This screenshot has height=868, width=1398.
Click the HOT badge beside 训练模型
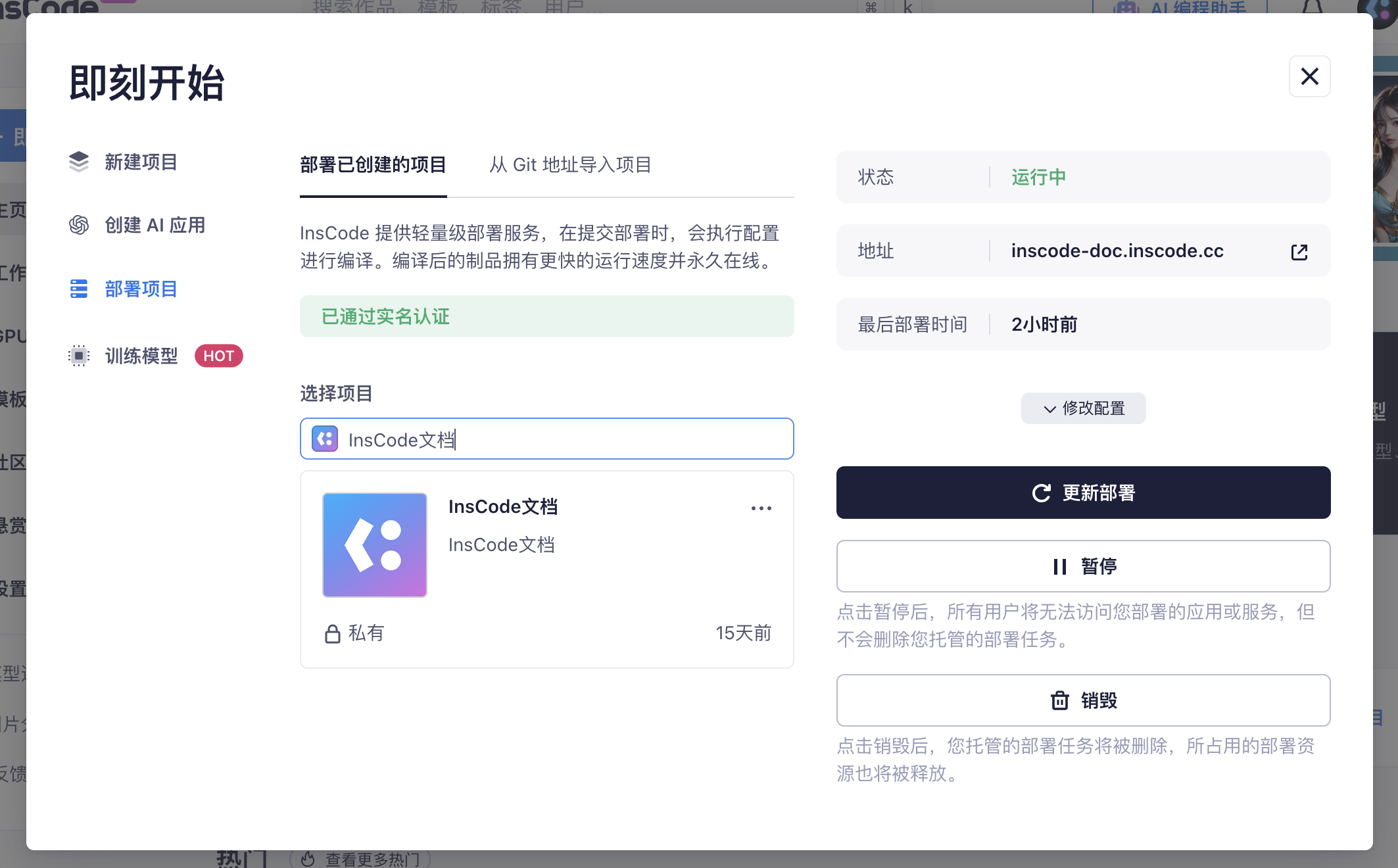pos(219,356)
